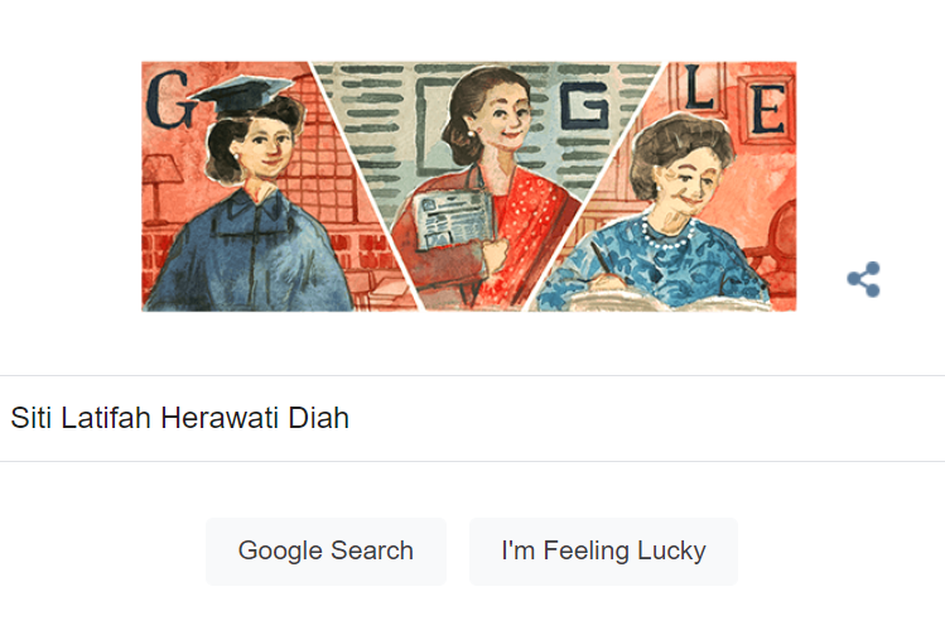The image size is (945, 630).
Task: Click the I'm Feeling Lucky button
Action: coord(603,551)
